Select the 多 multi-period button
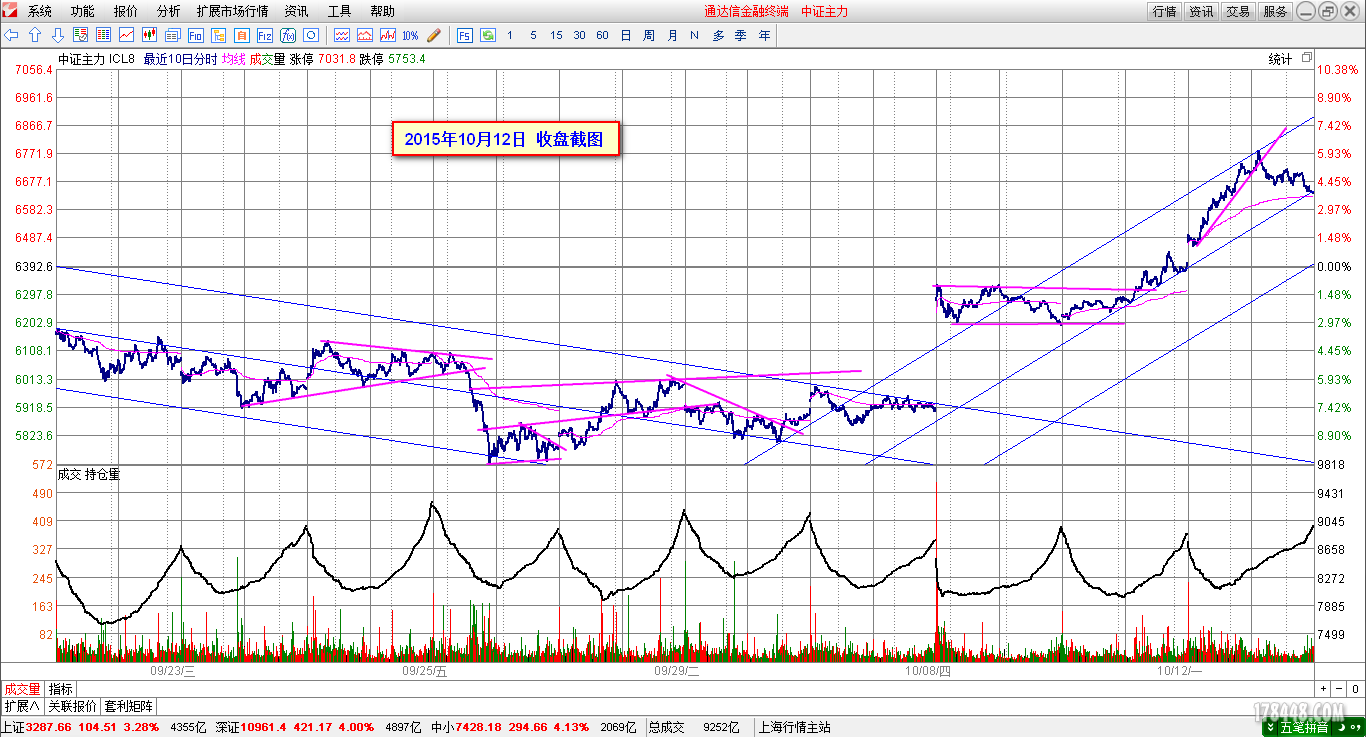The image size is (1366, 737). pos(718,35)
